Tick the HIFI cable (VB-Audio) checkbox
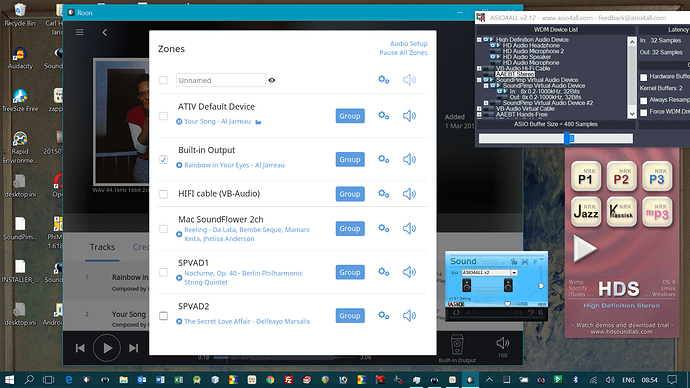The width and height of the screenshot is (690, 388). tap(163, 194)
